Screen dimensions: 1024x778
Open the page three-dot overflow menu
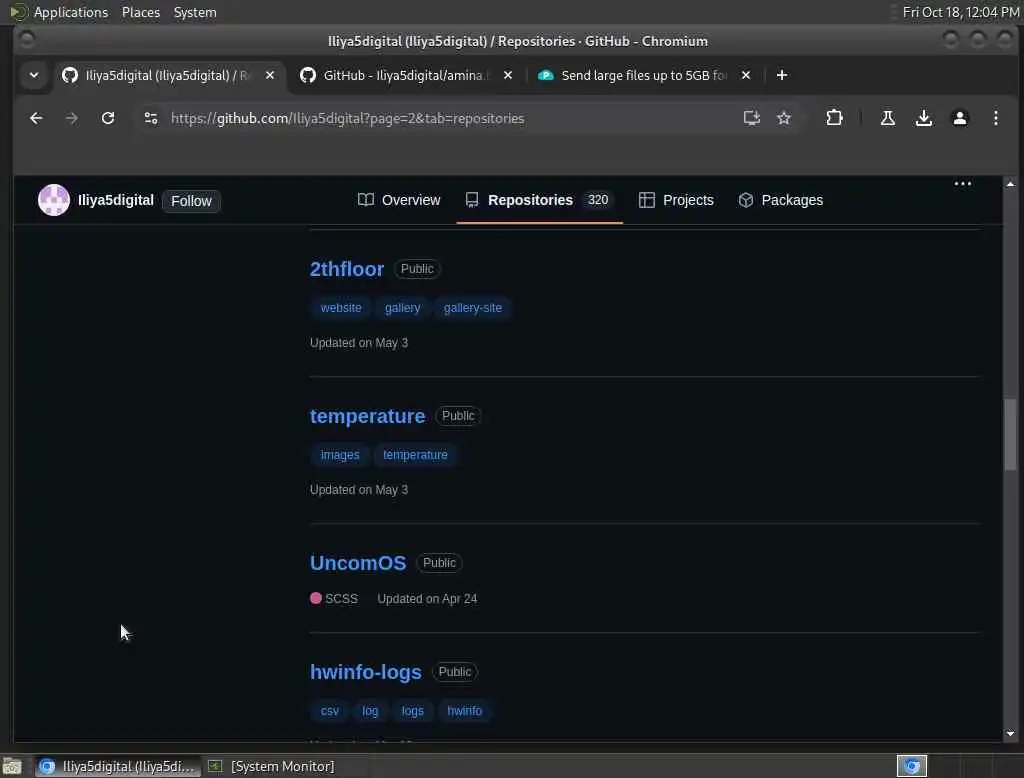(963, 184)
